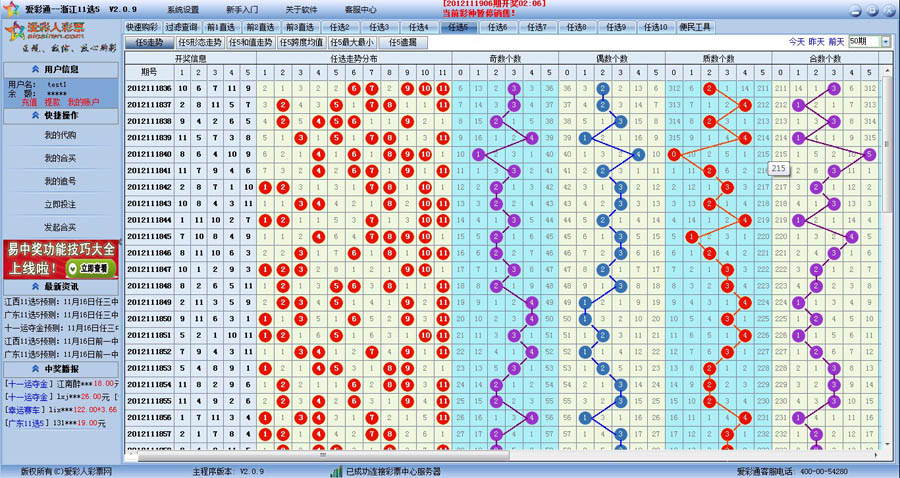Select the 任5最大最小 chart button

click(x=352, y=42)
